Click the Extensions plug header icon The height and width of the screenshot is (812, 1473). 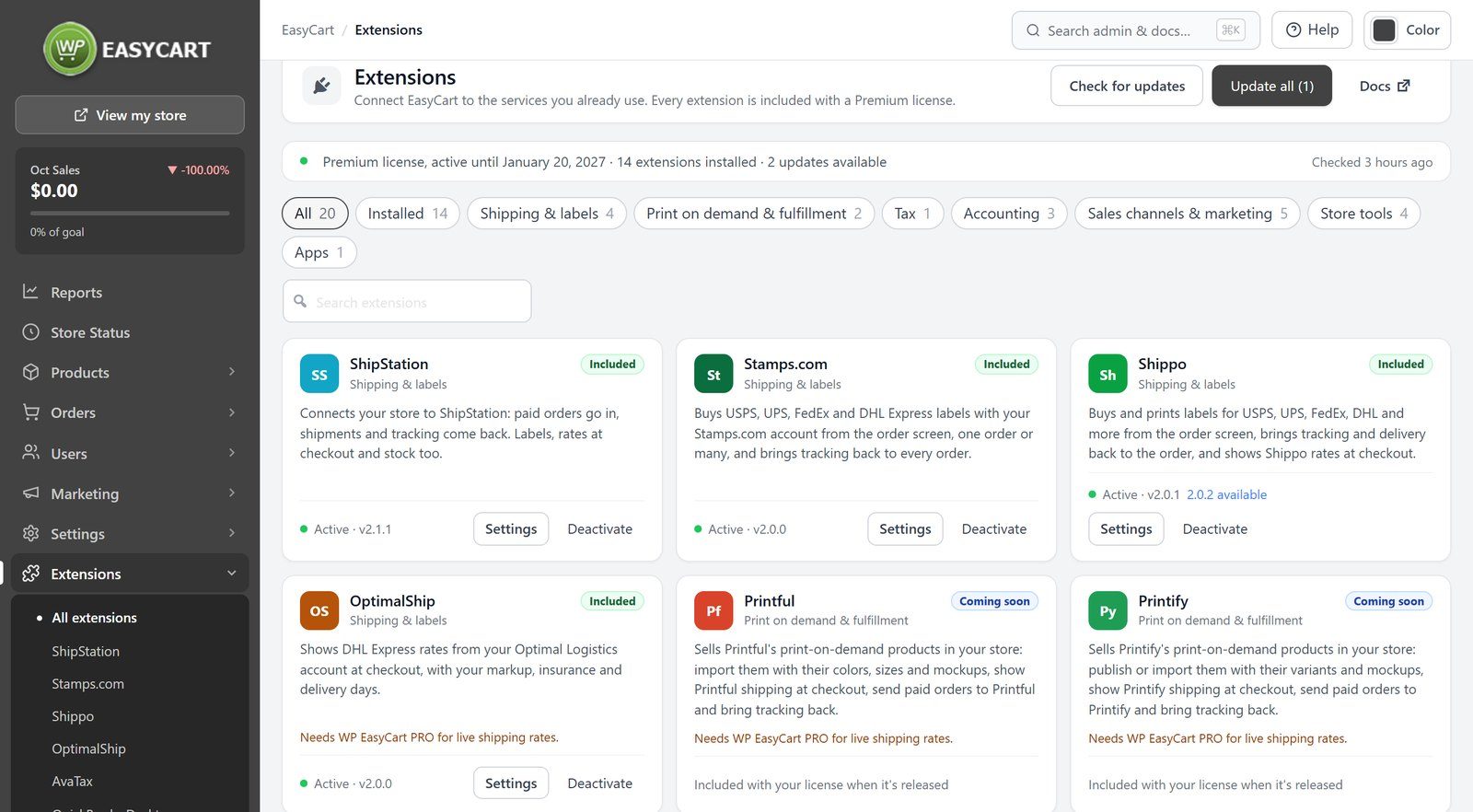point(321,86)
